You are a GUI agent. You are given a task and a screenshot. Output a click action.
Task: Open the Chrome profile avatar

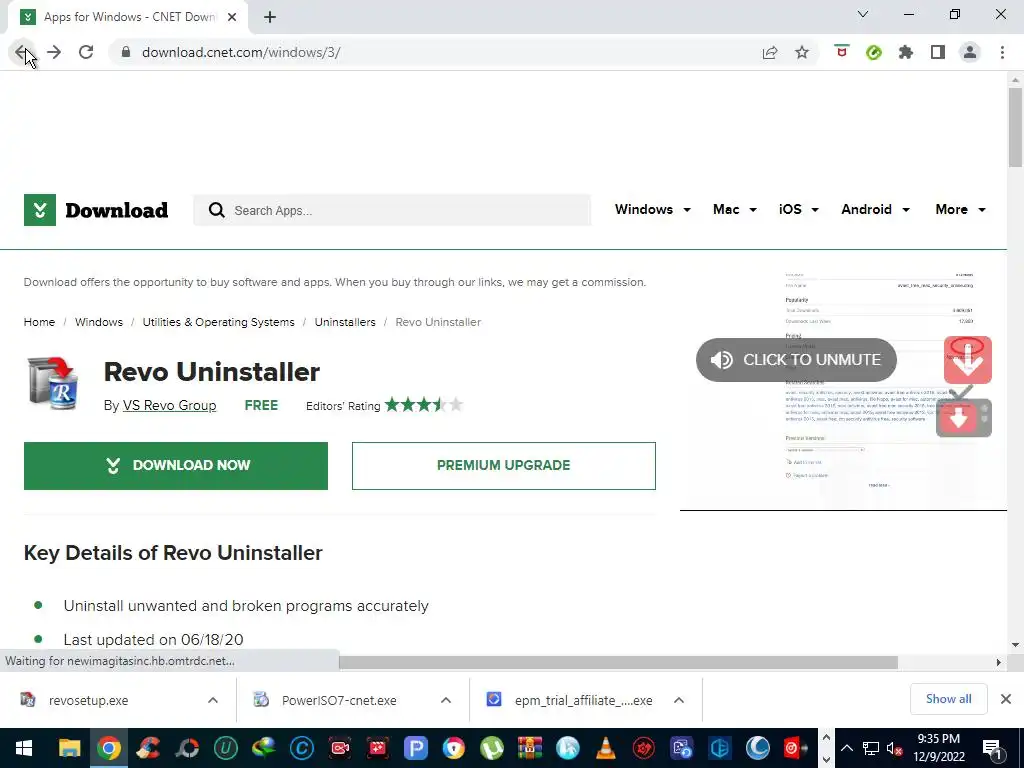click(970, 52)
